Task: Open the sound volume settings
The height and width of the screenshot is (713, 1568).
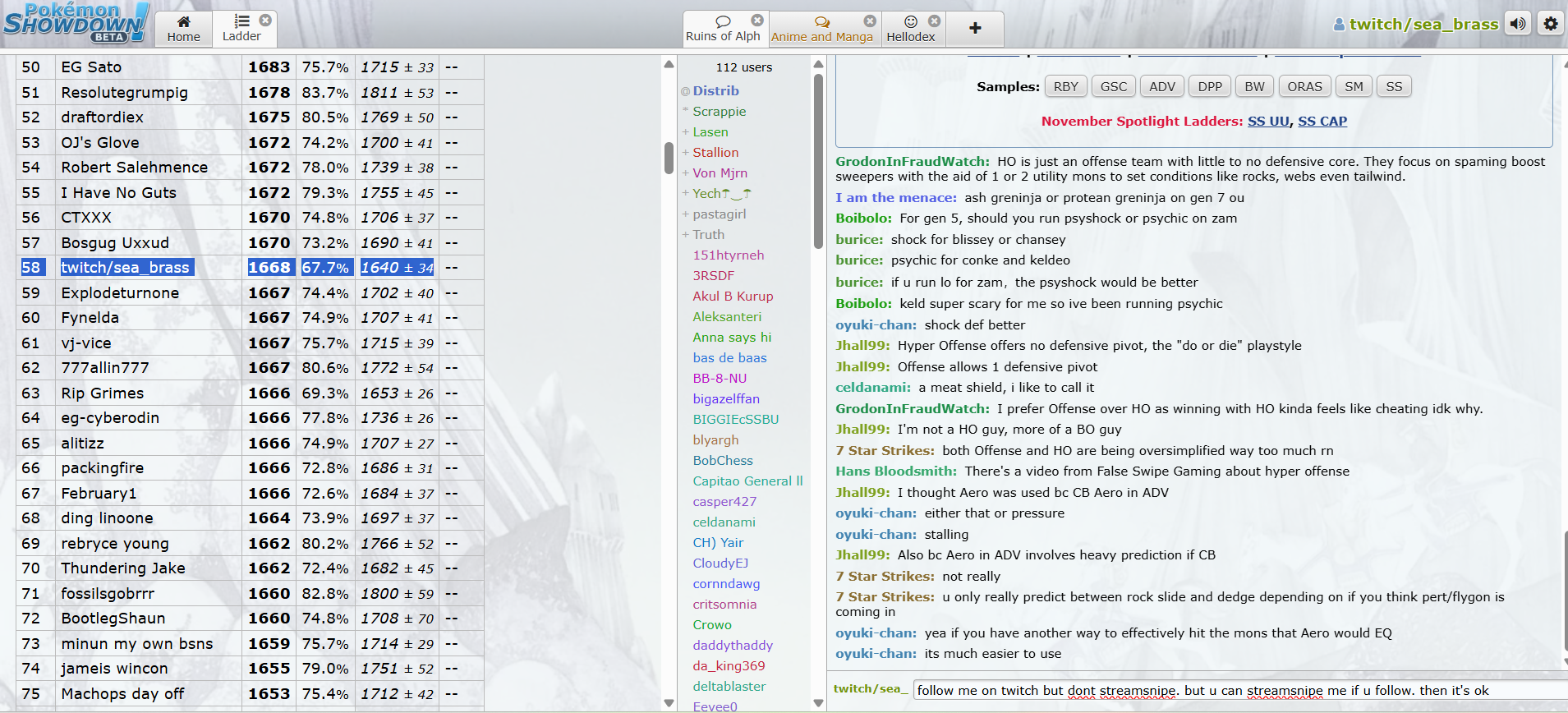Action: coord(1518,24)
